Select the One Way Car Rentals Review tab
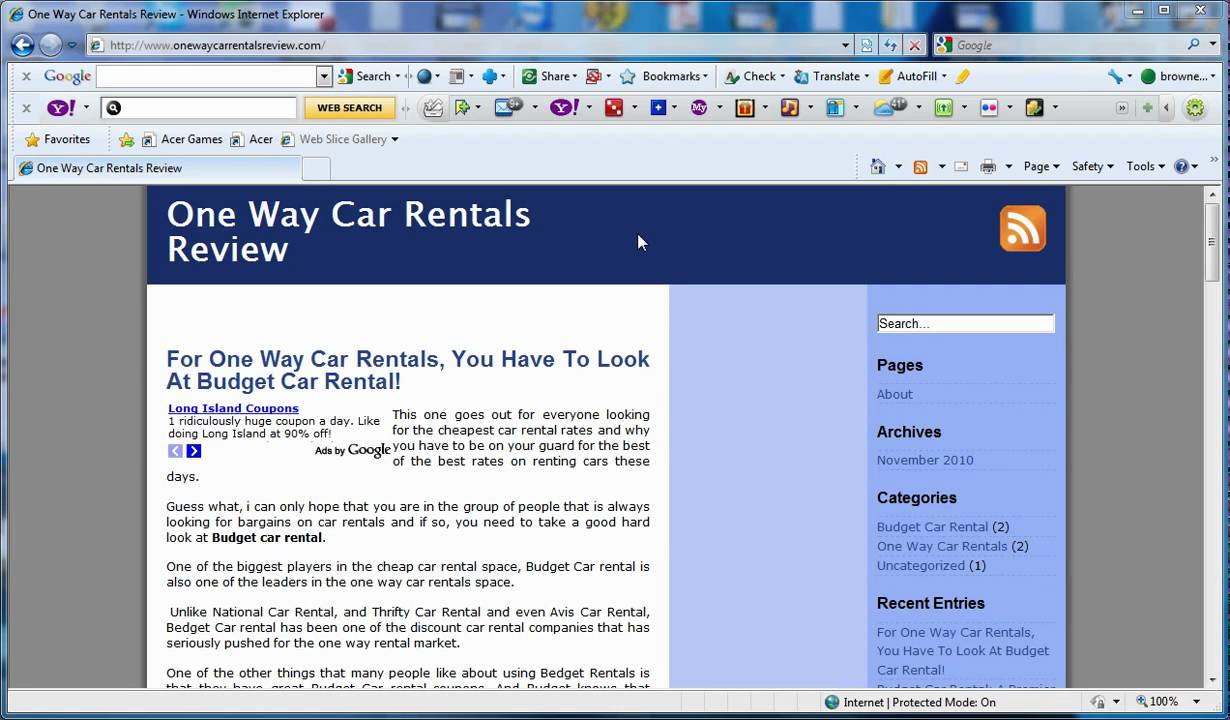1230x720 pixels. point(157,168)
